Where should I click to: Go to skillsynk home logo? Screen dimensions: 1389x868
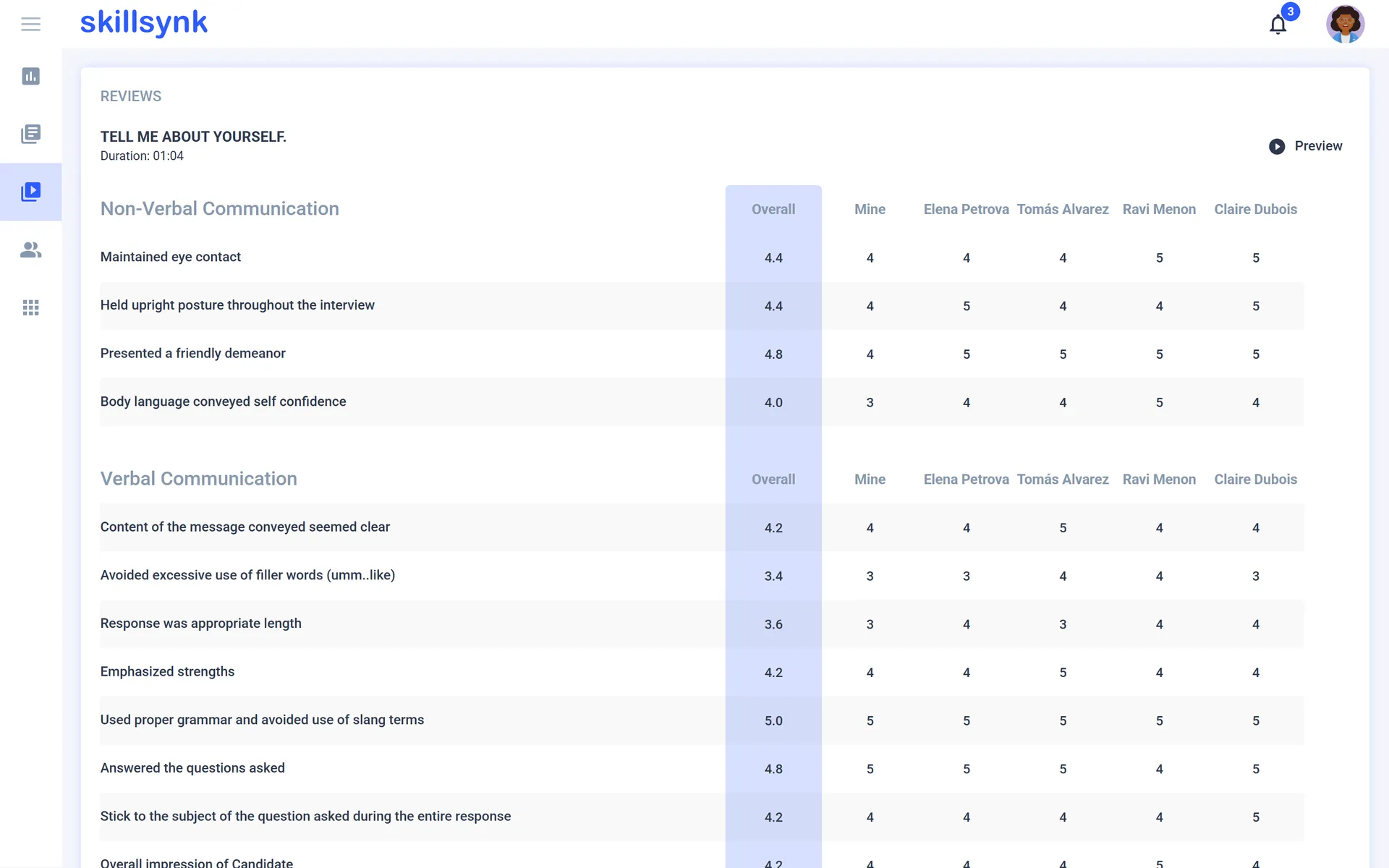[x=143, y=23]
